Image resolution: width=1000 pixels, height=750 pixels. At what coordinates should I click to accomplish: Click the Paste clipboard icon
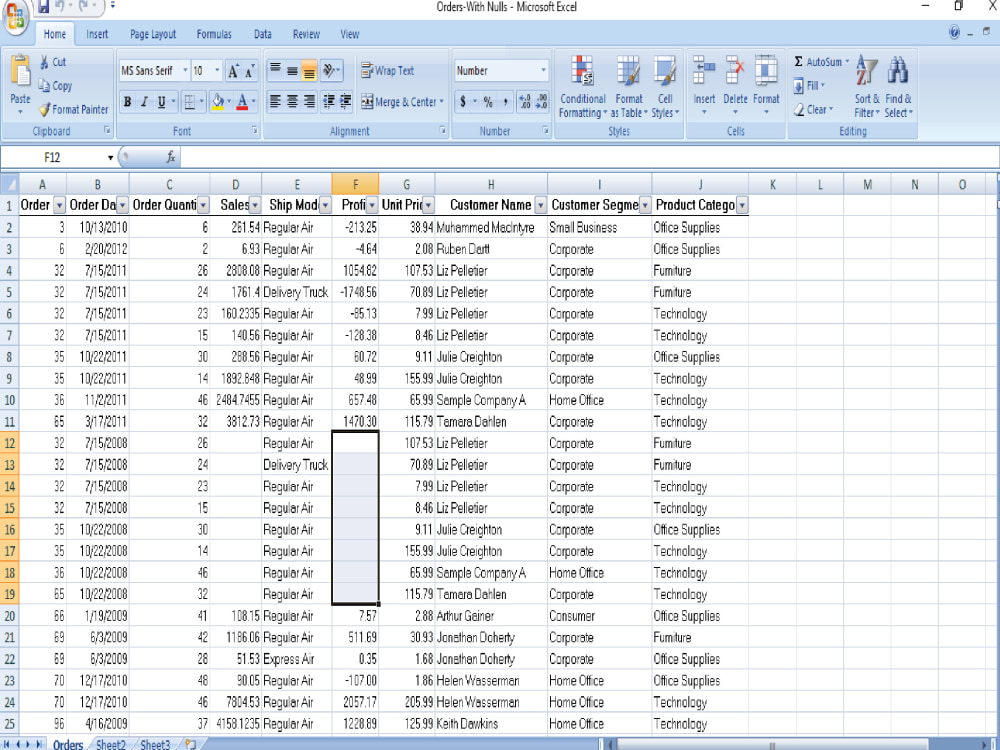pyautogui.click(x=20, y=71)
